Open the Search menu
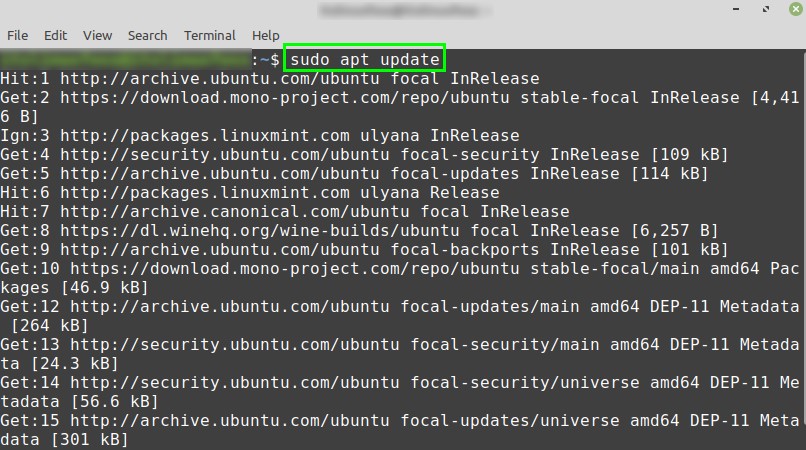 pyautogui.click(x=147, y=35)
